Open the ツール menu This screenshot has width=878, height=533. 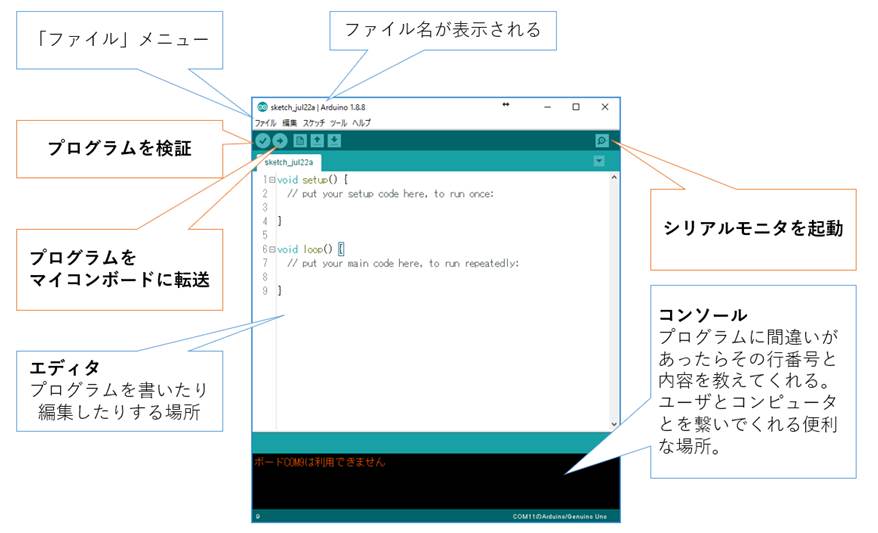click(338, 123)
